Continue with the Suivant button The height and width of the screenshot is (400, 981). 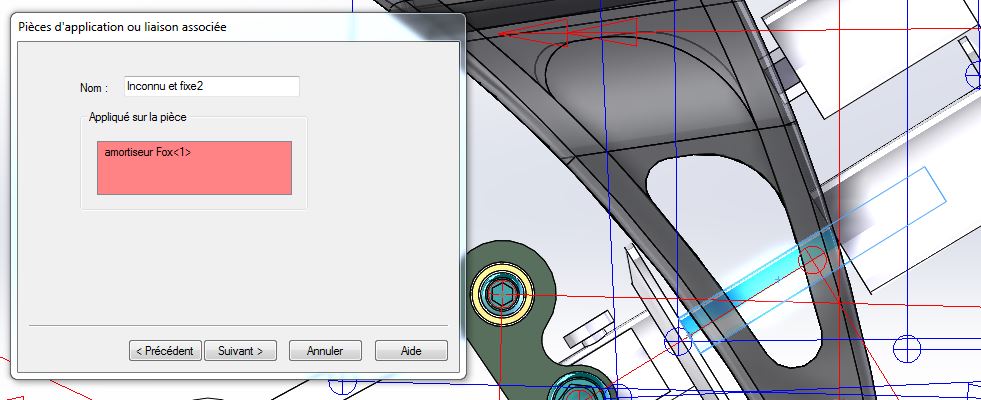click(x=240, y=351)
